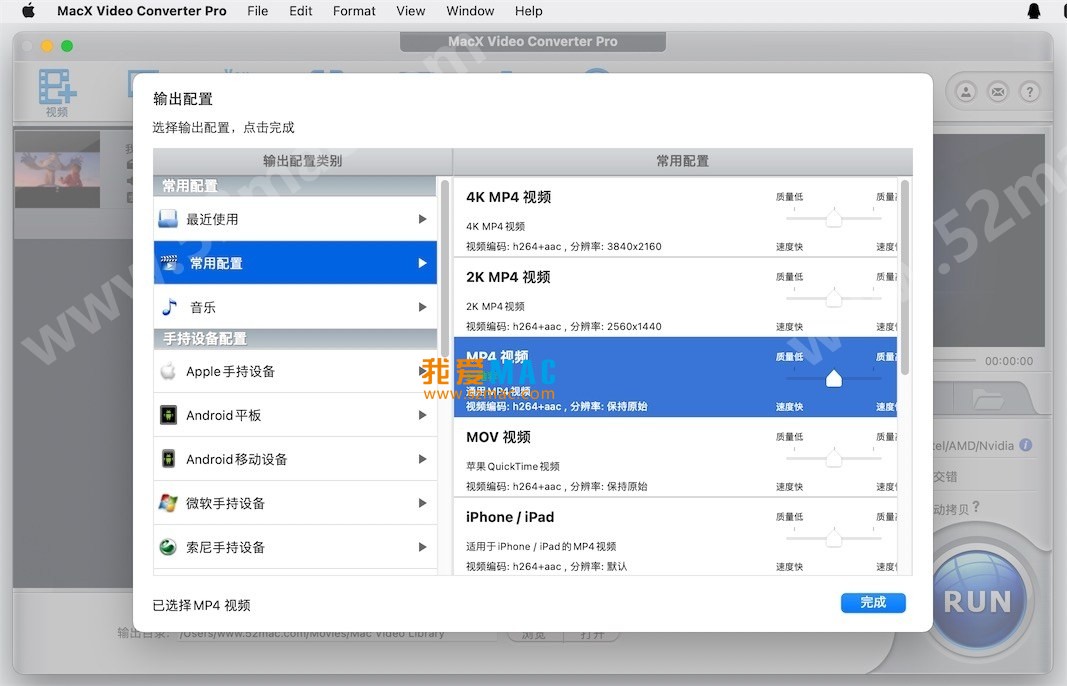Open the File menu
The image size is (1067, 686).
[x=257, y=11]
